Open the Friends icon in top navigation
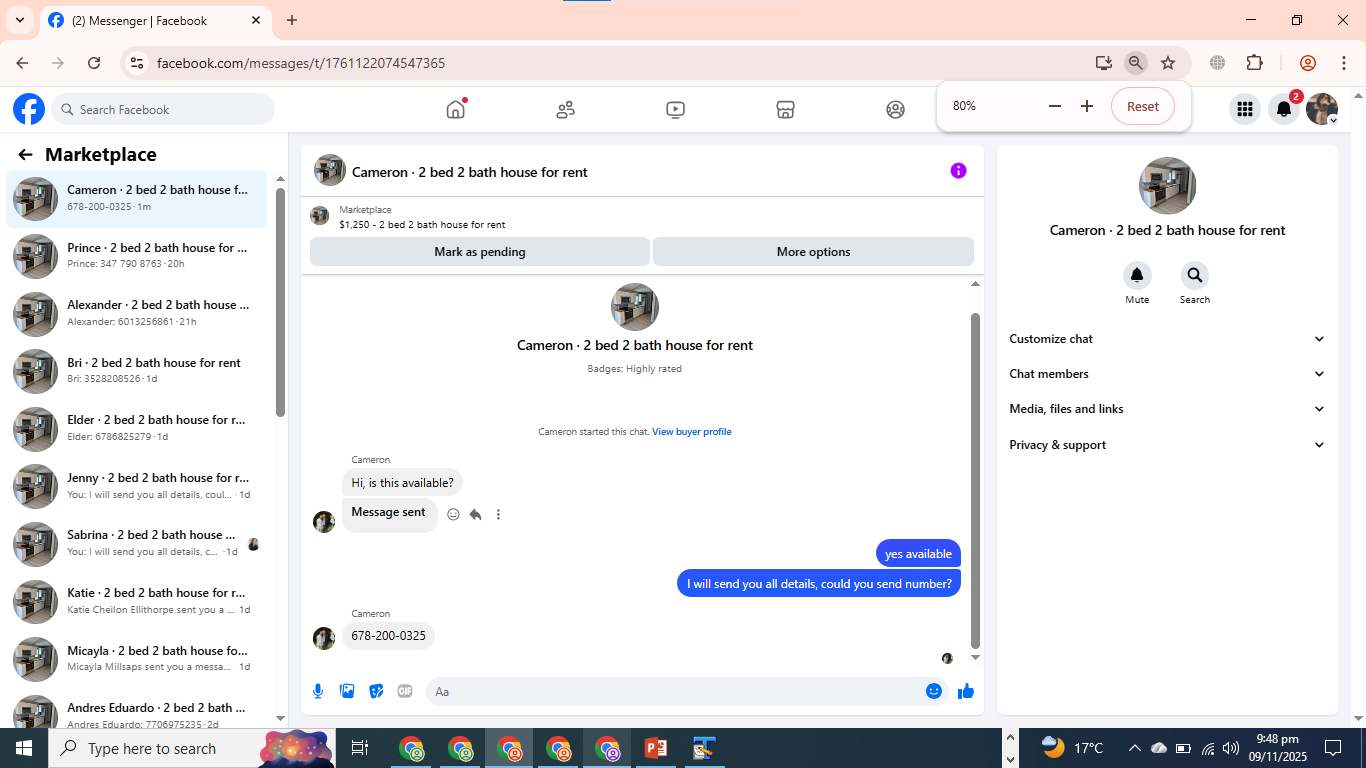This screenshot has height=768, width=1366. tap(566, 110)
